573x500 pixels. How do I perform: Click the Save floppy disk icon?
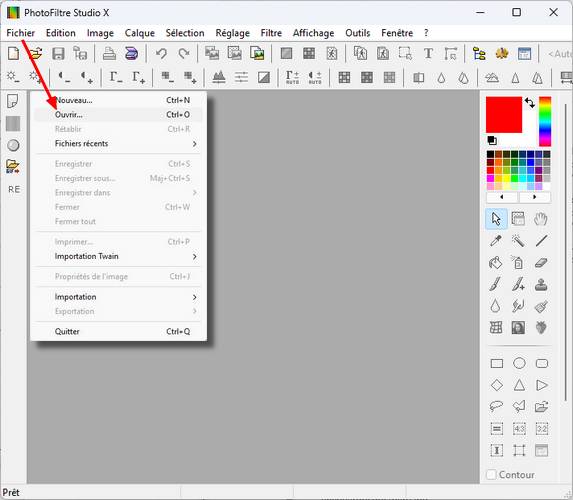coord(58,54)
